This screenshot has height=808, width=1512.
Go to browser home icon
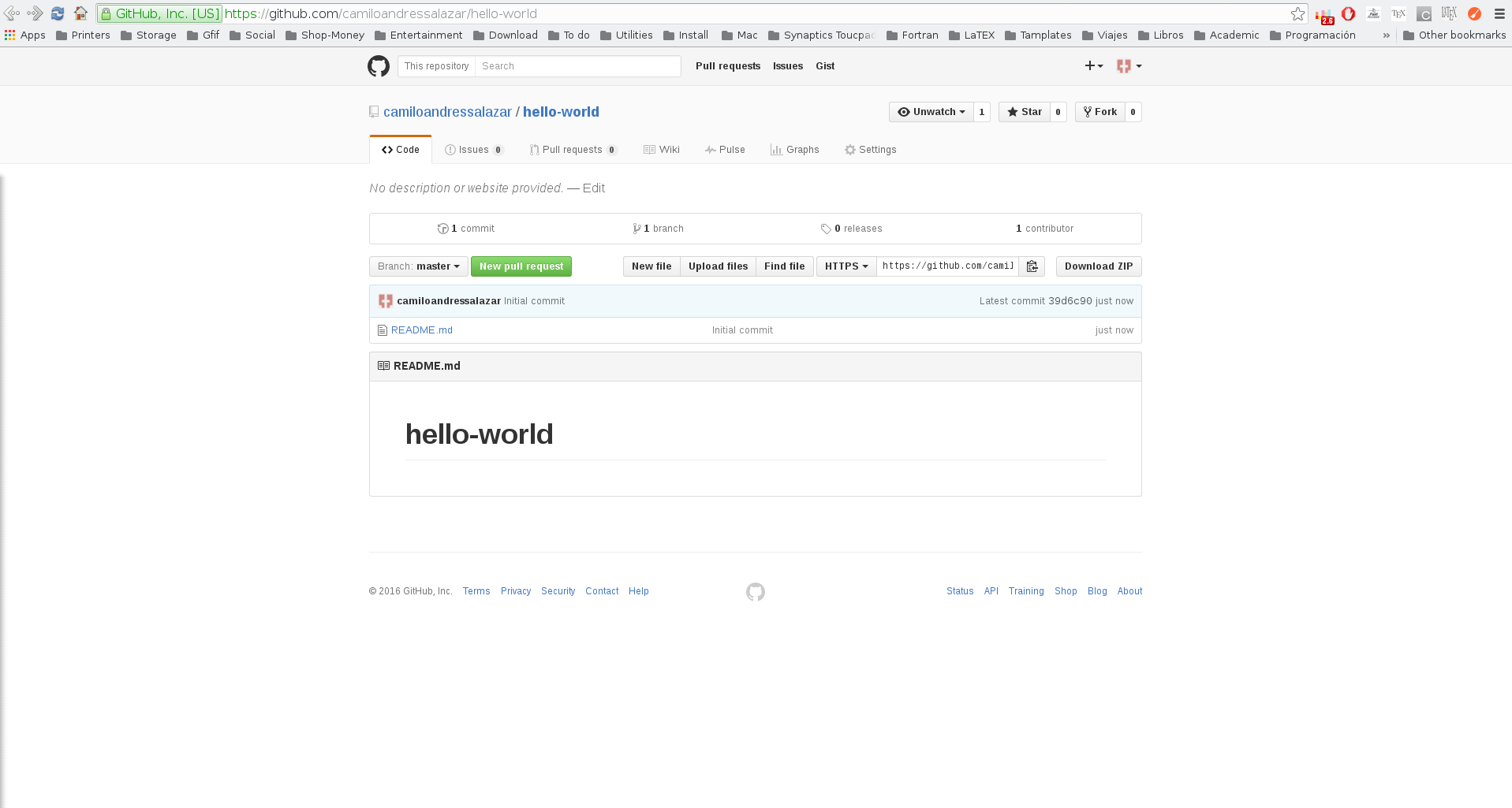click(x=80, y=13)
